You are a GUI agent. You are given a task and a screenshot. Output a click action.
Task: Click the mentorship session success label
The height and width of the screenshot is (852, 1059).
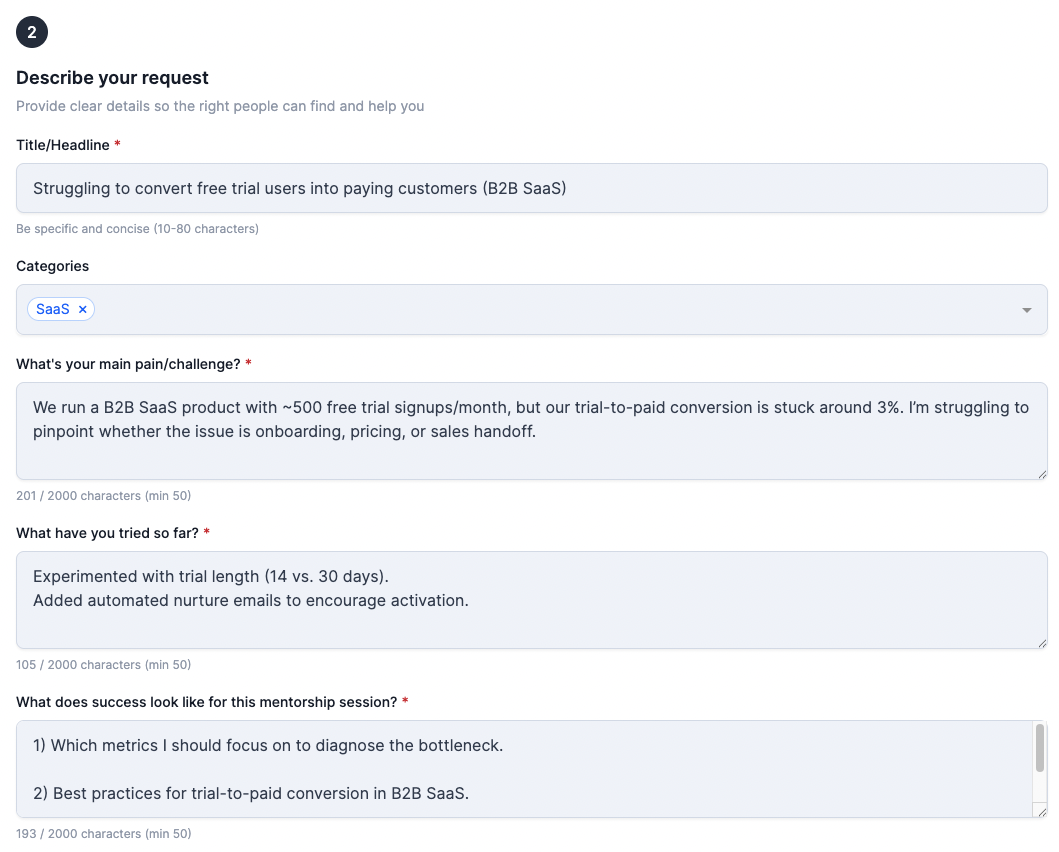pyautogui.click(x=206, y=702)
